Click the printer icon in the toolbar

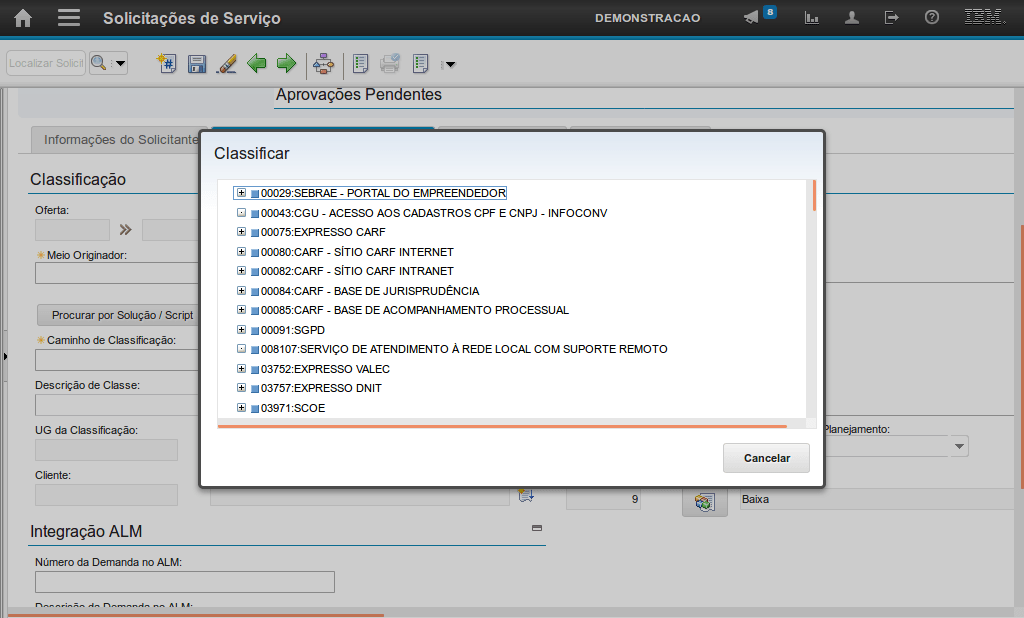coord(390,63)
